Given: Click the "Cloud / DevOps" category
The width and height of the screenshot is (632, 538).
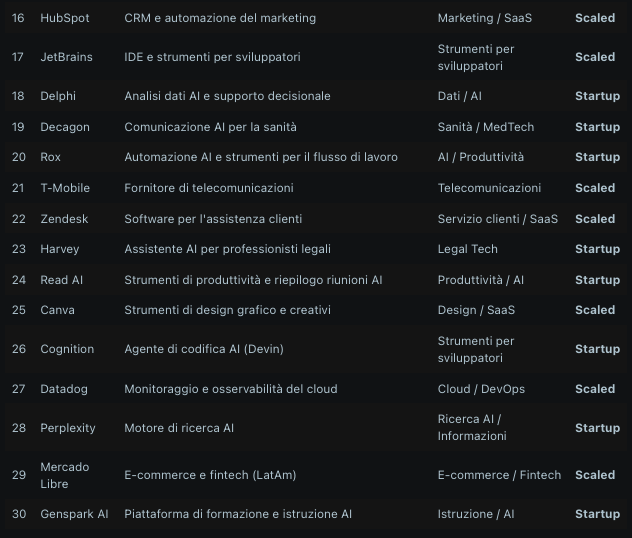Looking at the screenshot, I should click(481, 389).
